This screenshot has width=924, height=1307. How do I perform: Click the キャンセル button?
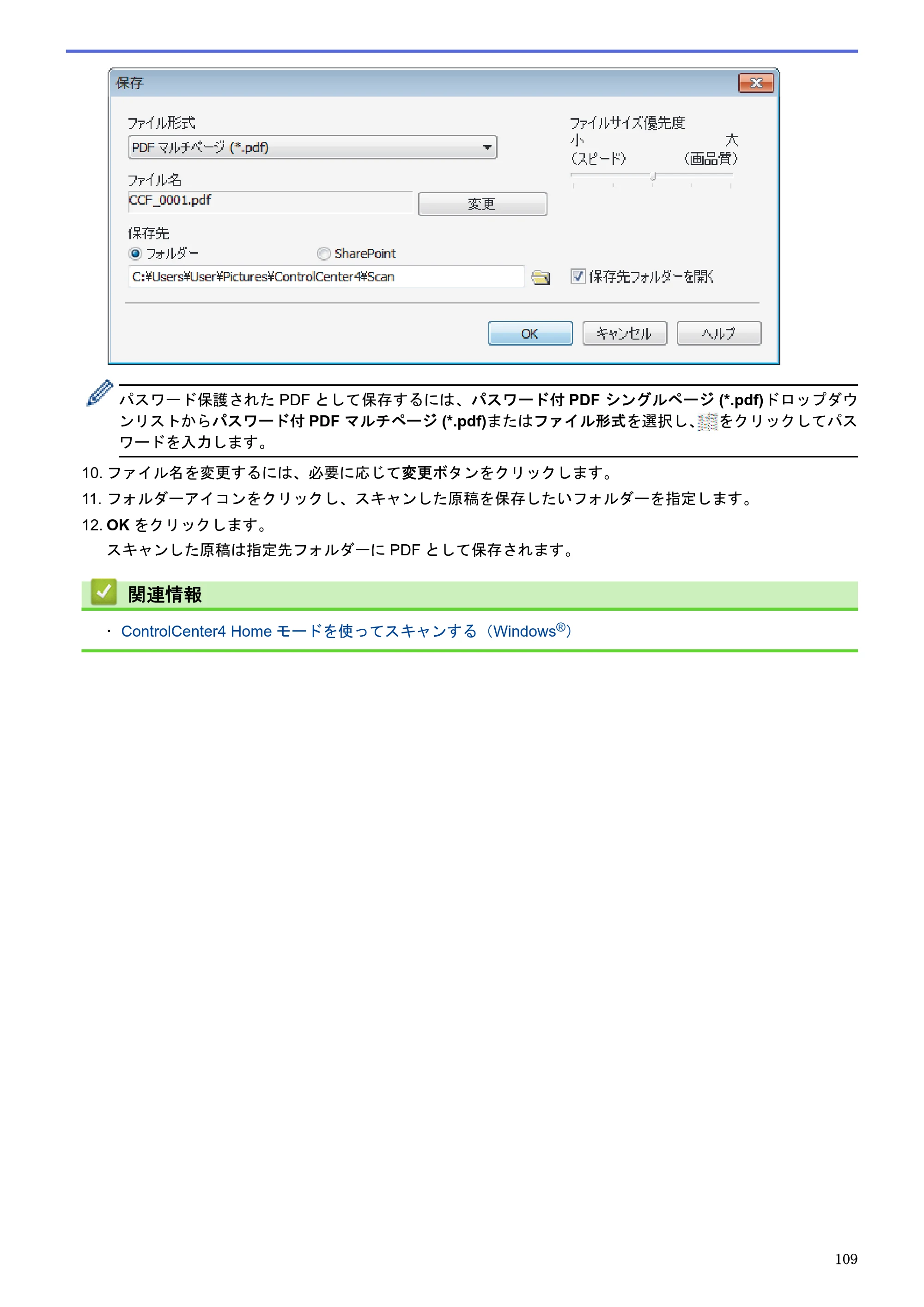(624, 334)
